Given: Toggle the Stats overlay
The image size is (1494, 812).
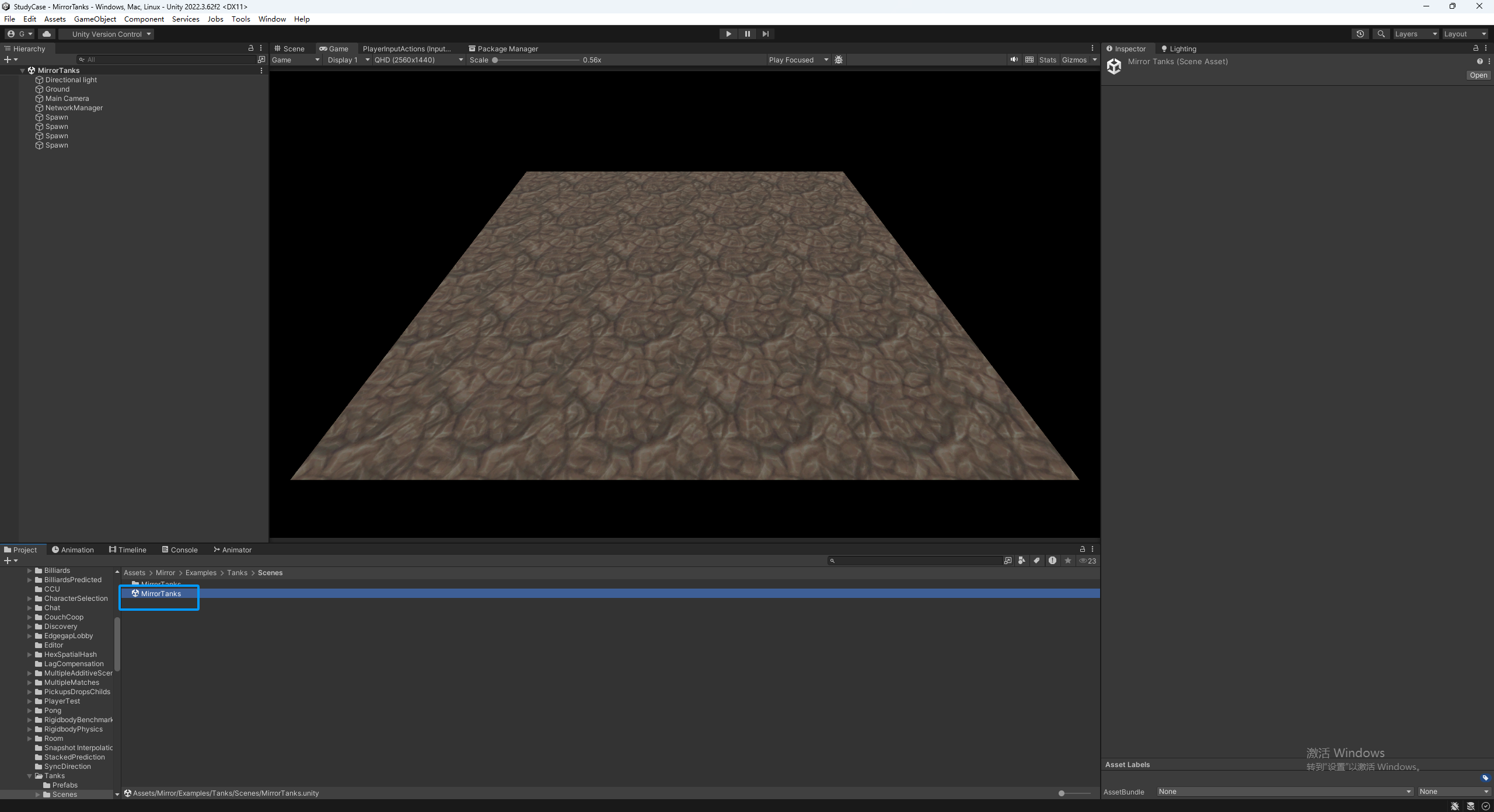Looking at the screenshot, I should (1047, 60).
